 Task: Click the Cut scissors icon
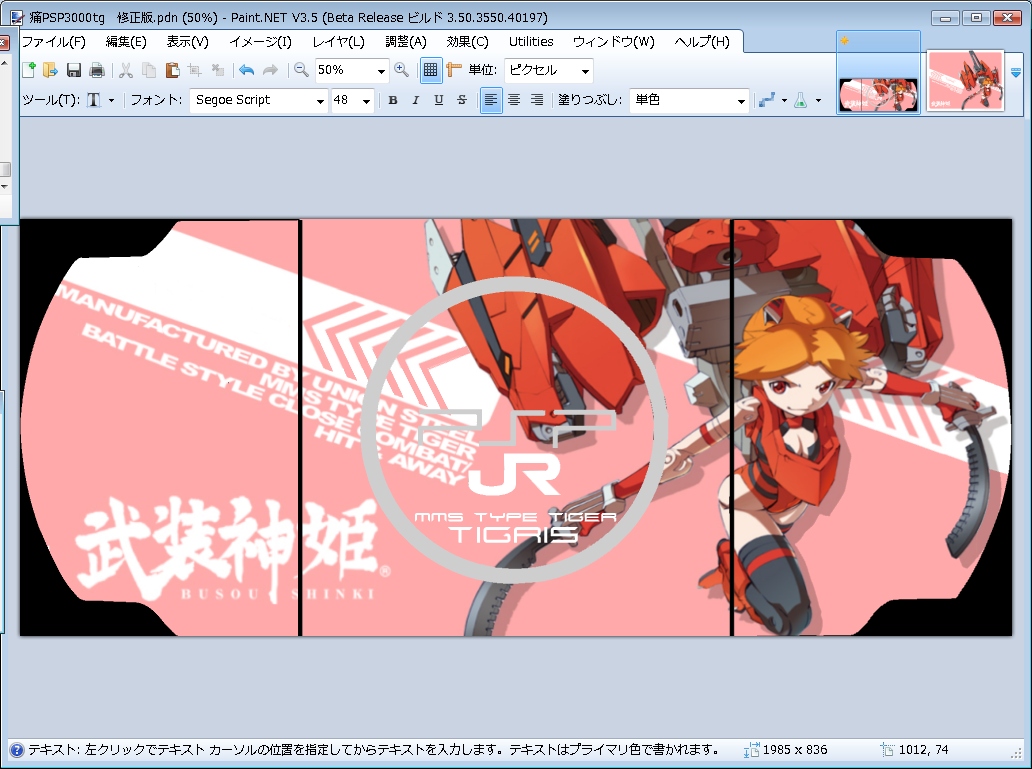point(126,70)
